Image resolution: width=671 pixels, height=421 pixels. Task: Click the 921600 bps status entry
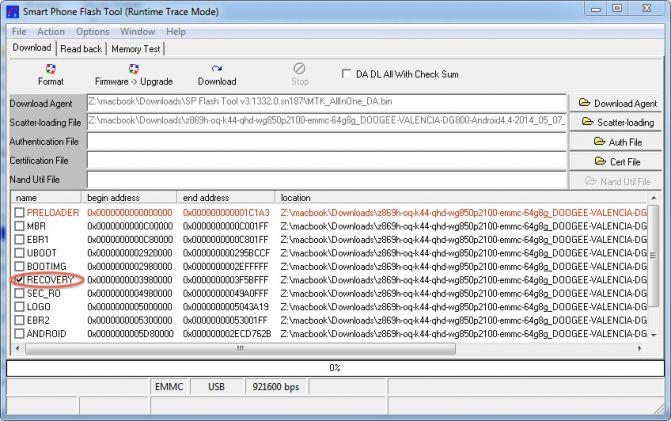276,387
